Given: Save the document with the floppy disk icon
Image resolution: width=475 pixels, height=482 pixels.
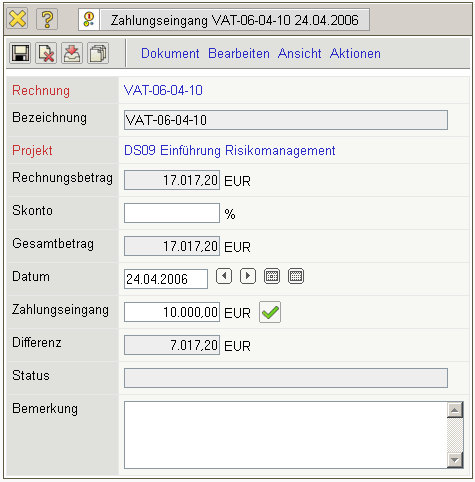Looking at the screenshot, I should point(20,53).
